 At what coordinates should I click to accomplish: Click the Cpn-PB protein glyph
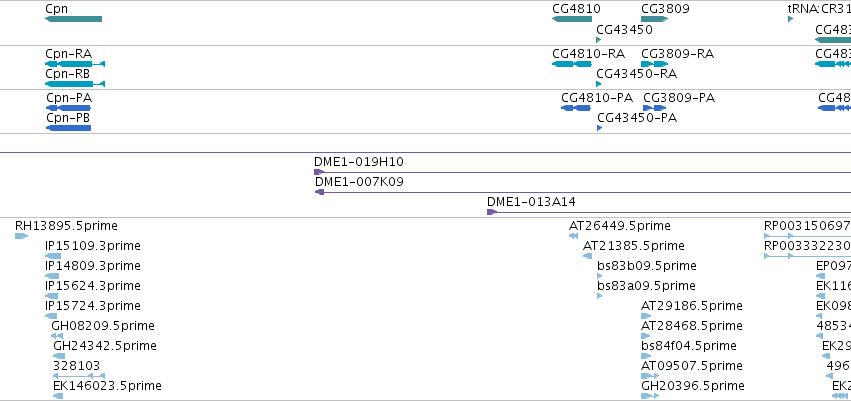pos(68,128)
